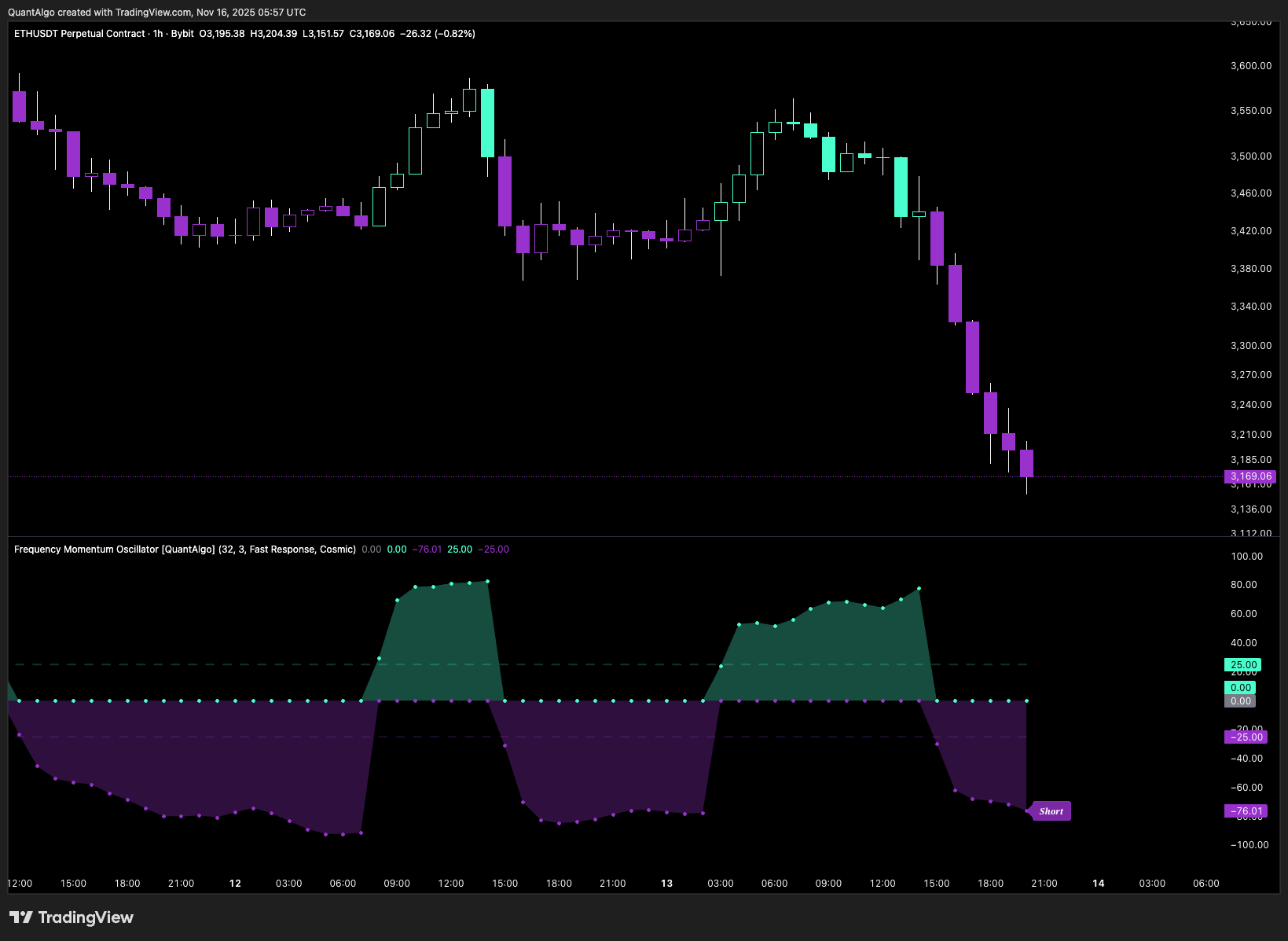Click the purple −25.00 threshold label
Viewport: 1288px width, 941px height.
click(1246, 737)
